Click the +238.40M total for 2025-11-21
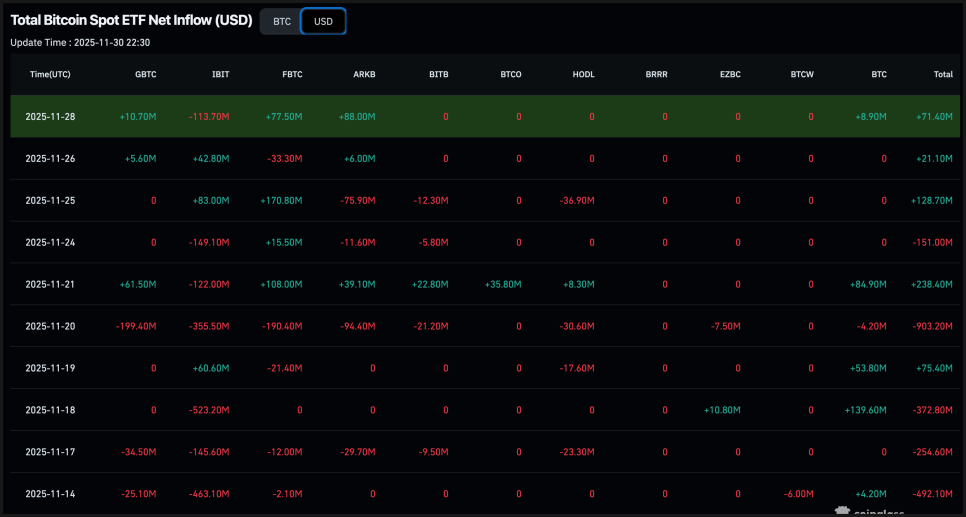The image size is (966, 517). tap(931, 284)
